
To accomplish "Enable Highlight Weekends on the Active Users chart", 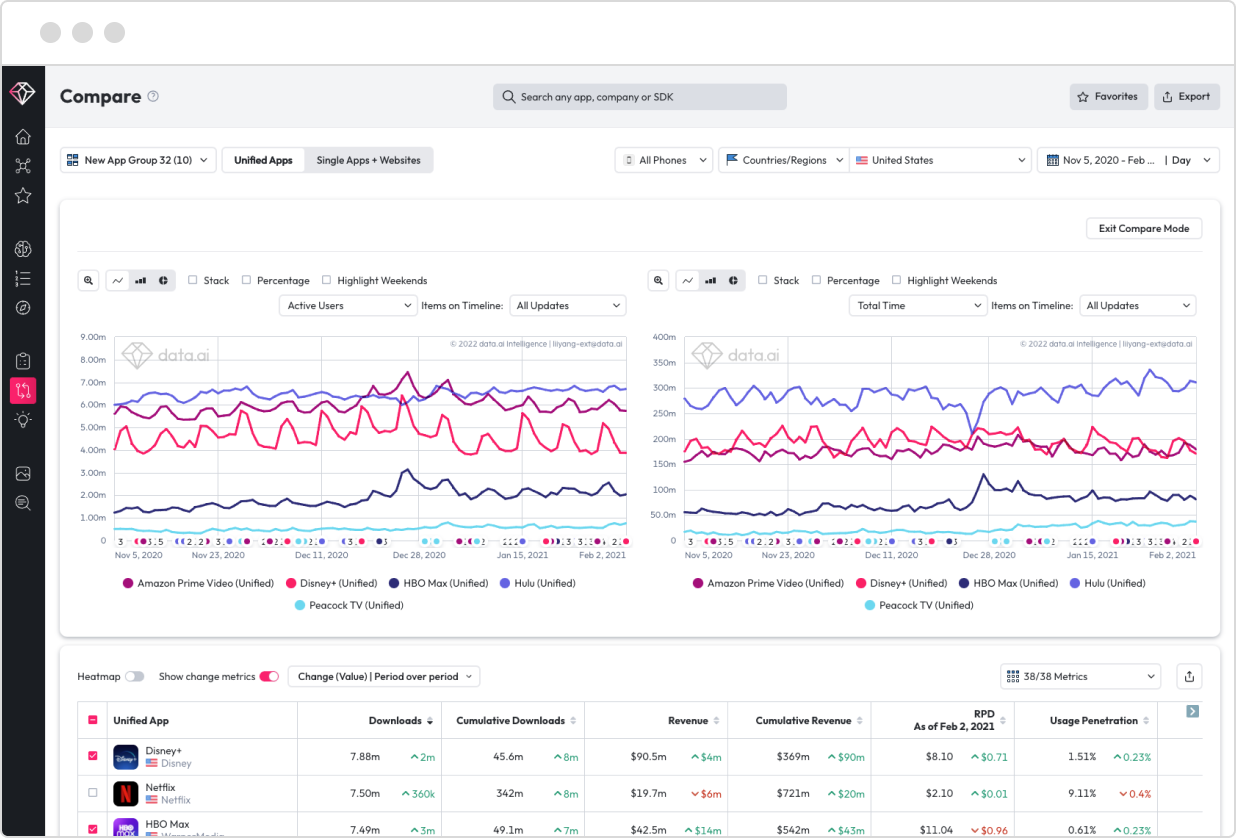I will [327, 281].
